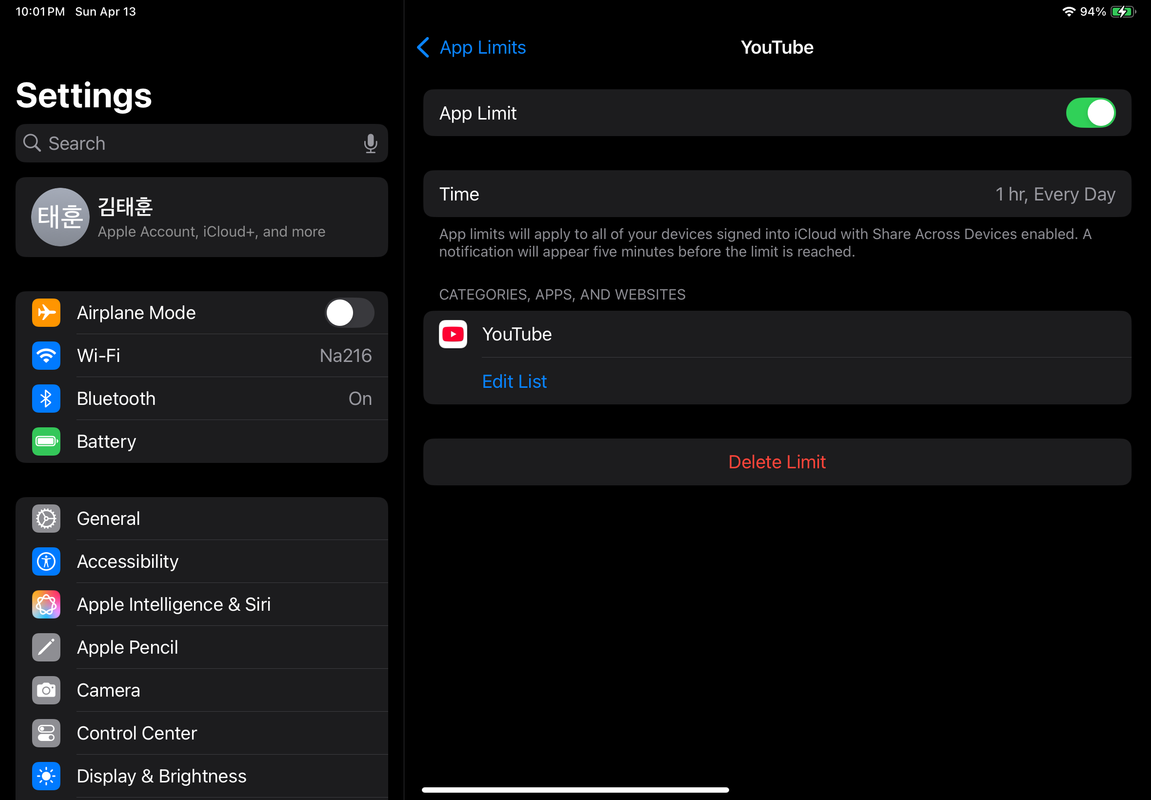1151x800 pixels.
Task: Tap the Wi-Fi status bar indicator
Action: coord(1068,12)
